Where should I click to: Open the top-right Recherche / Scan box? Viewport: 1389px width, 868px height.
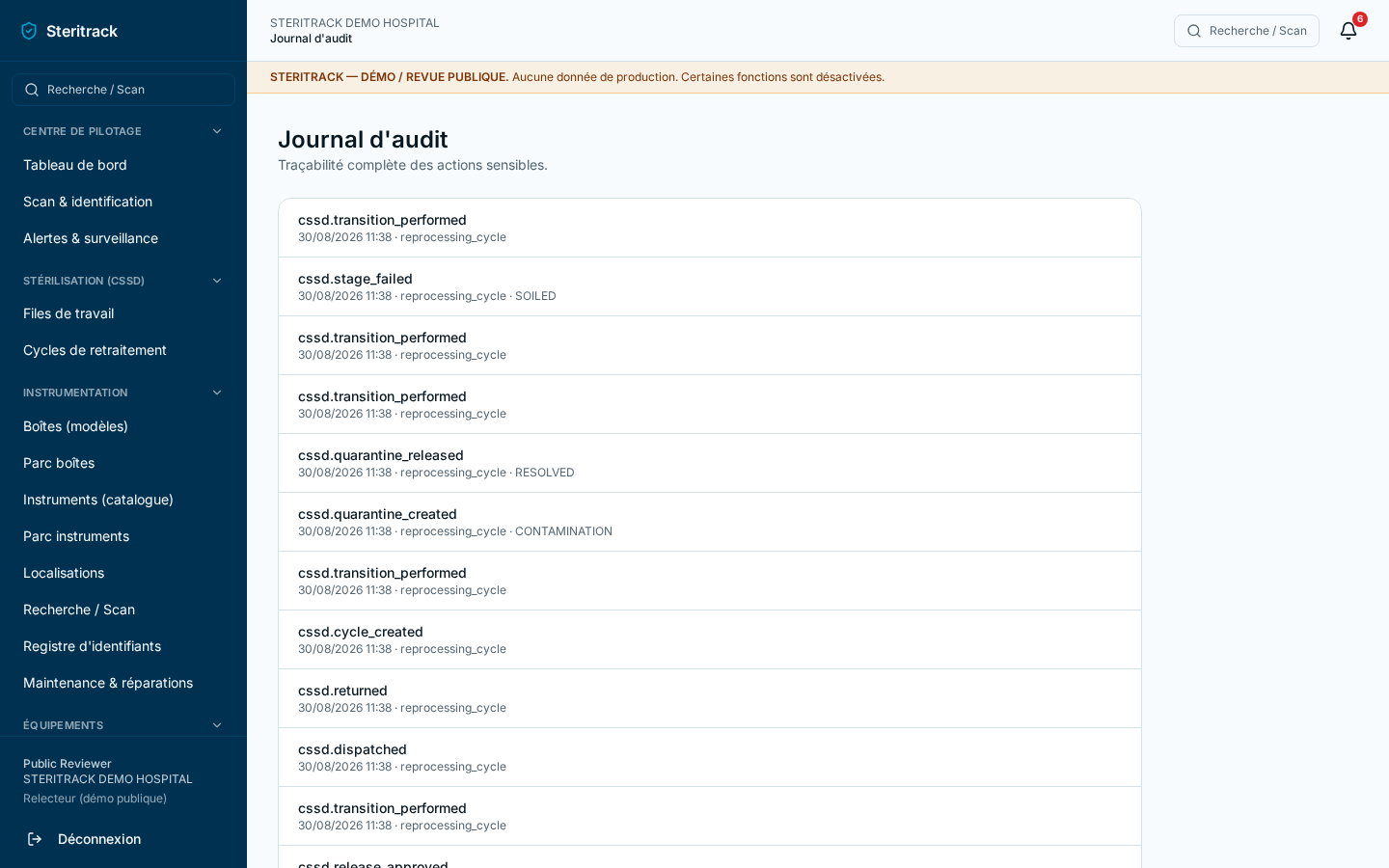(x=1246, y=31)
